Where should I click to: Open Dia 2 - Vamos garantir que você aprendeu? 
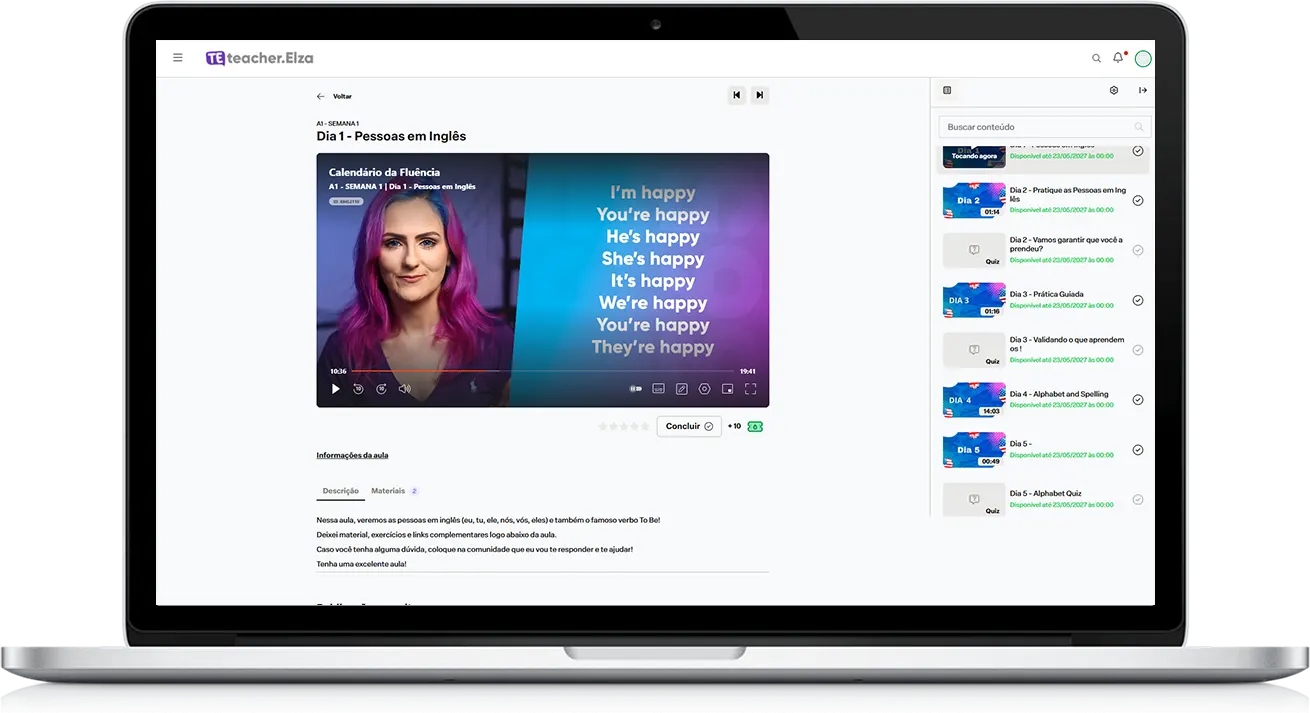point(1066,244)
